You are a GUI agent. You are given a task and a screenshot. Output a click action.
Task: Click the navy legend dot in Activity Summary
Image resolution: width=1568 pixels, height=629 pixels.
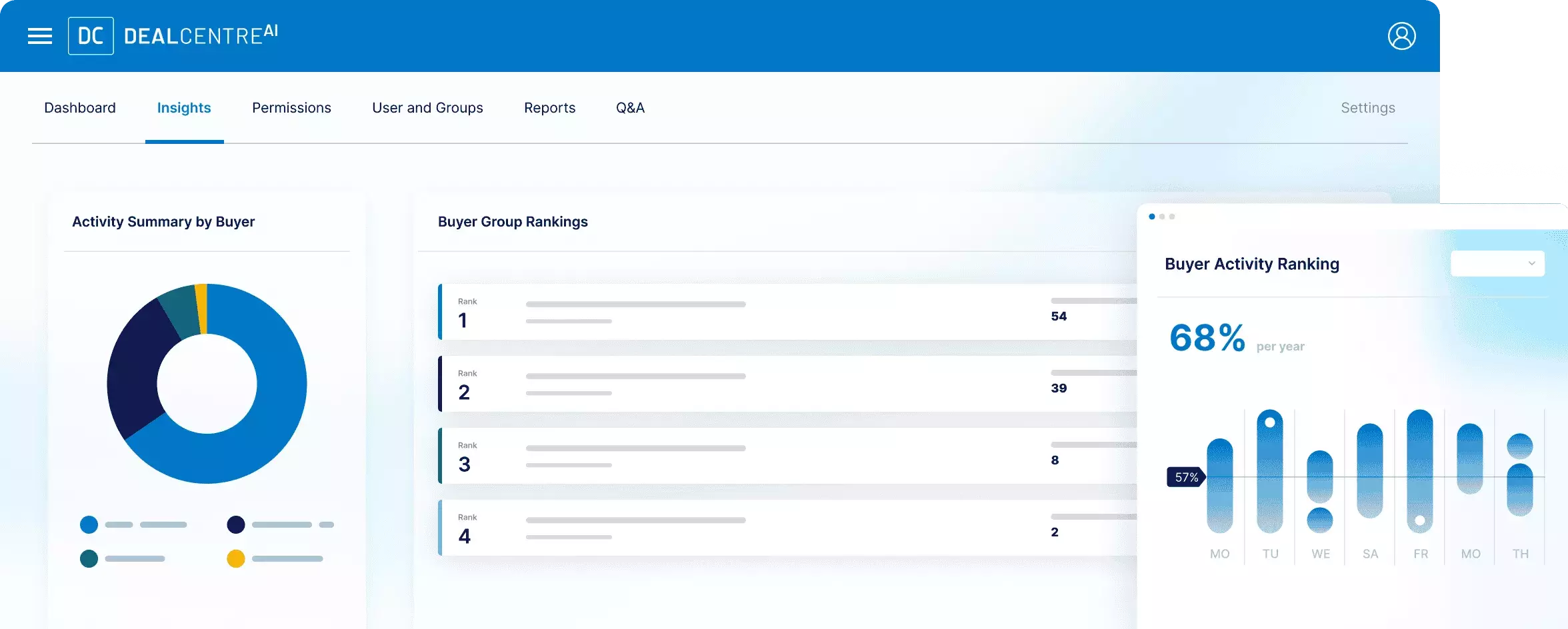[x=235, y=524]
